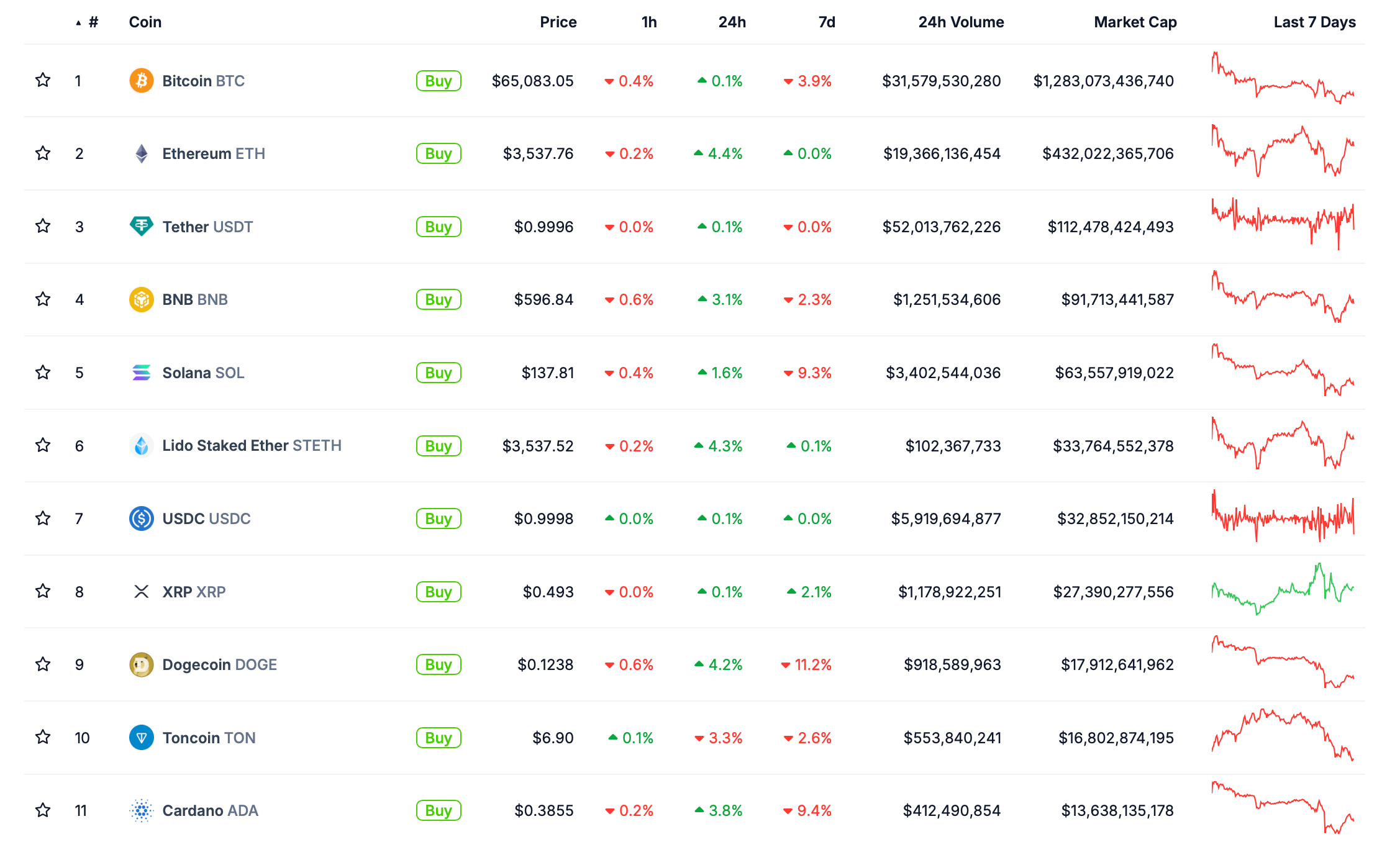Click the Dogecoin logo icon
The width and height of the screenshot is (1400, 842).
tap(141, 664)
